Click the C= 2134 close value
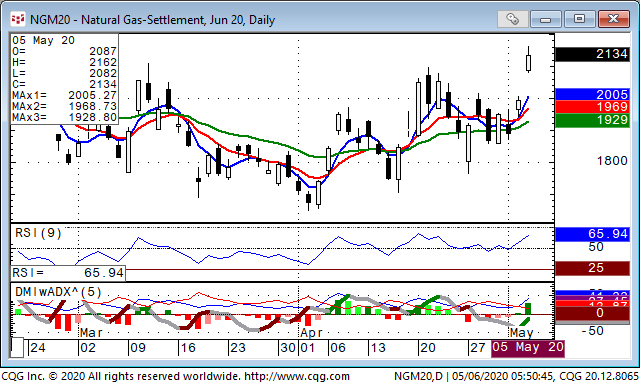 [x=64, y=84]
